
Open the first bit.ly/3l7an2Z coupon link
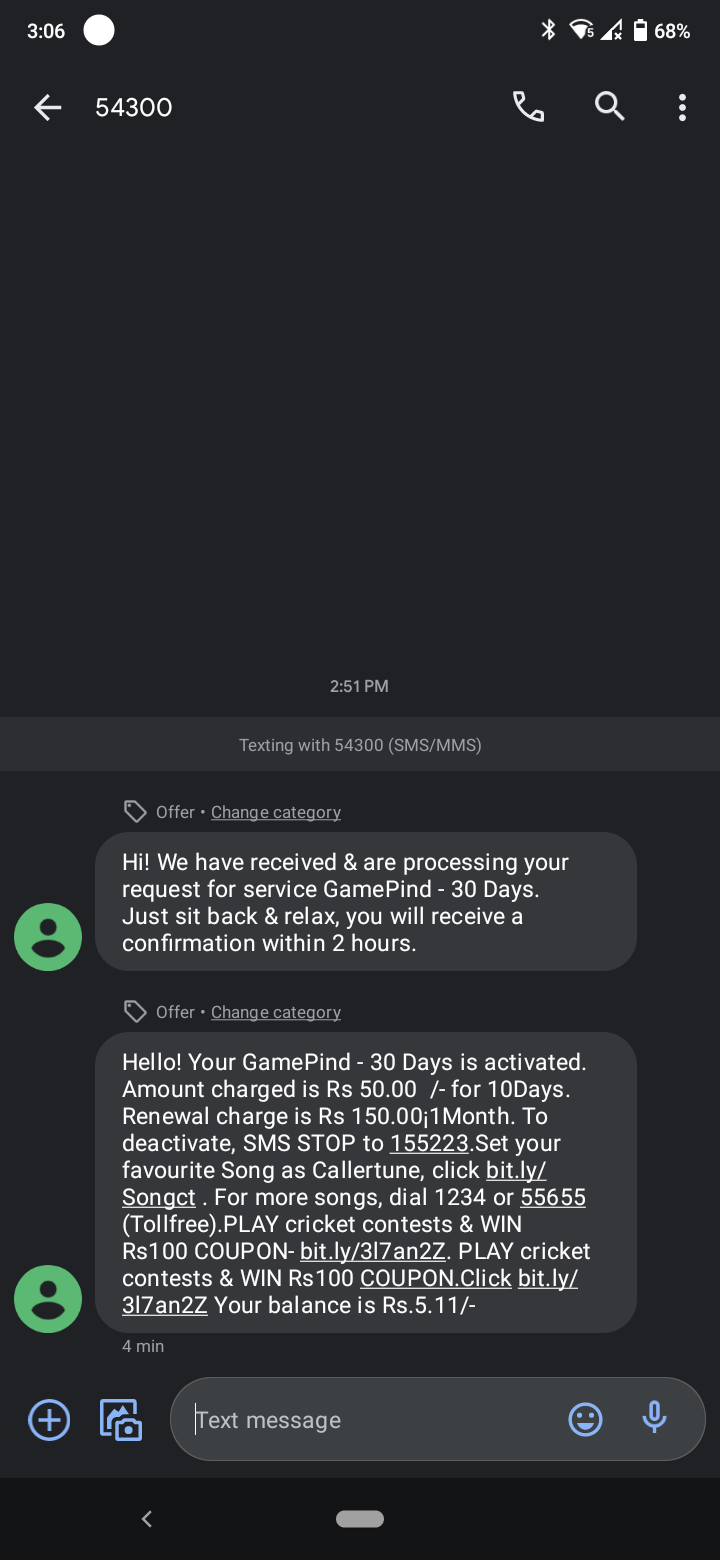pos(372,1251)
